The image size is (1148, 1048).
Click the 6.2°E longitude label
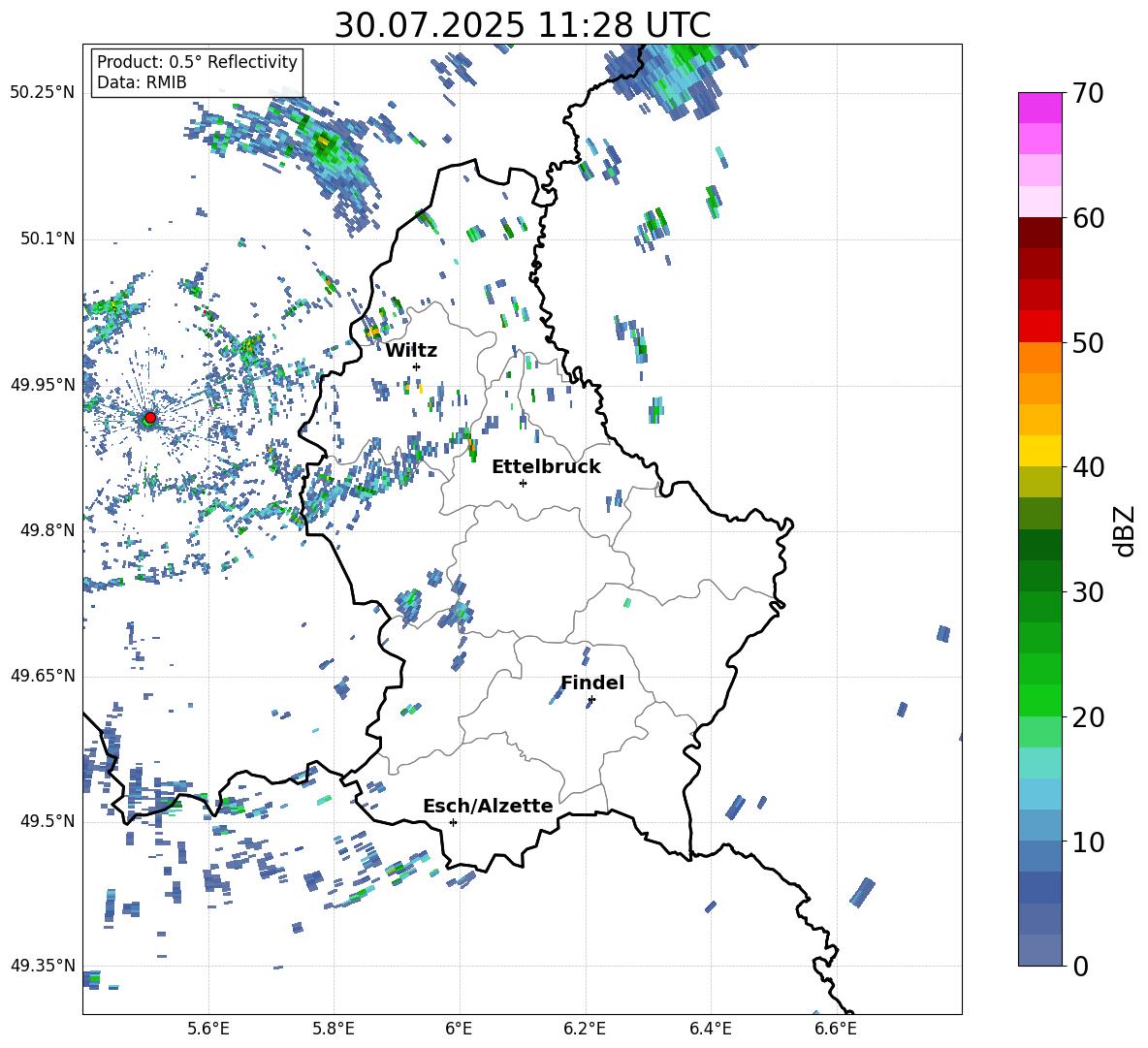[x=585, y=1029]
